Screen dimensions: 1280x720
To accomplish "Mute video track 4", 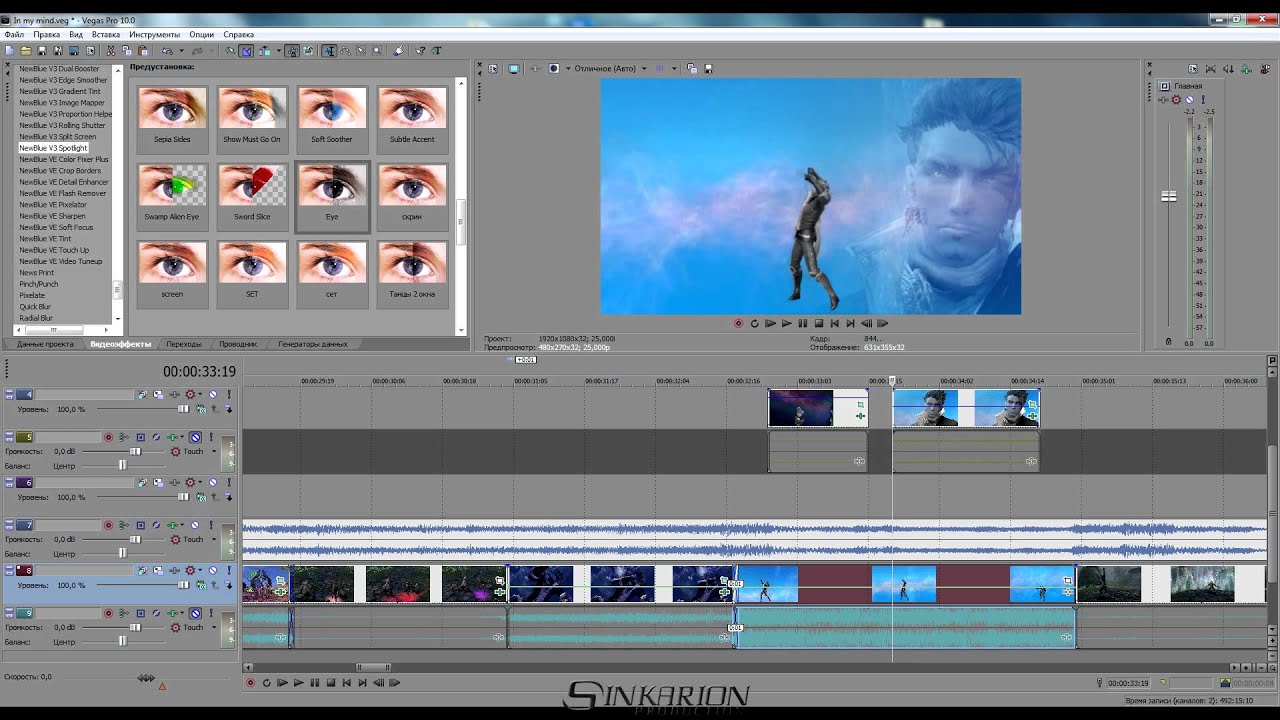I will tap(213, 394).
